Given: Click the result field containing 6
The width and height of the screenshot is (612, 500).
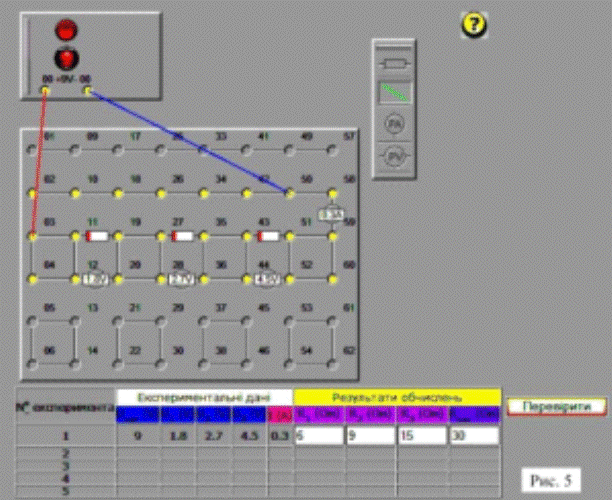Looking at the screenshot, I should tap(318, 437).
